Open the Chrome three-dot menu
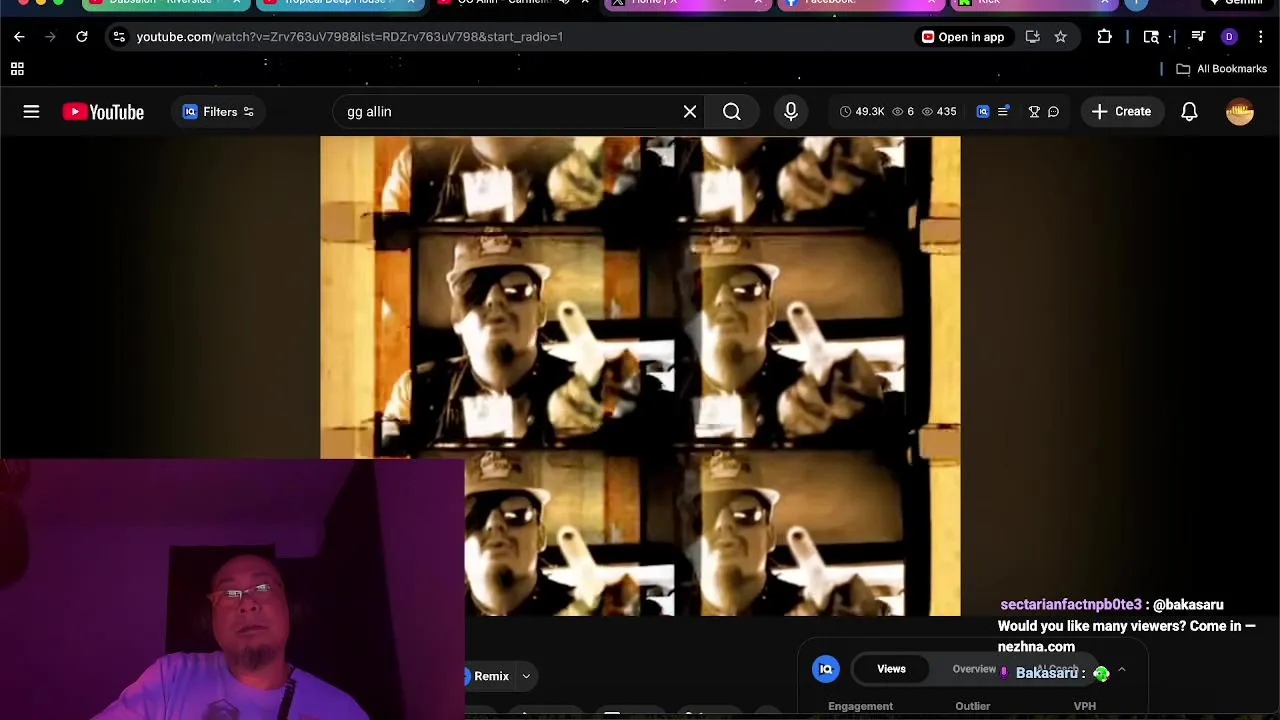Viewport: 1280px width, 720px height. 1261,37
